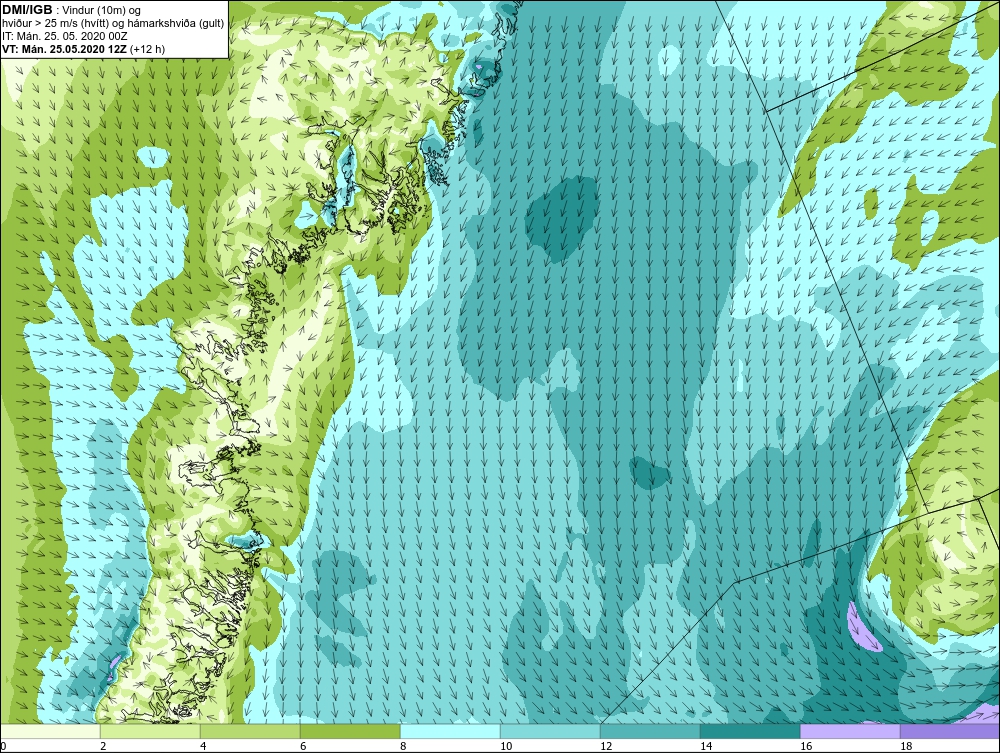Click the legend scale label "8"
This screenshot has width=1000, height=753.
click(x=403, y=746)
